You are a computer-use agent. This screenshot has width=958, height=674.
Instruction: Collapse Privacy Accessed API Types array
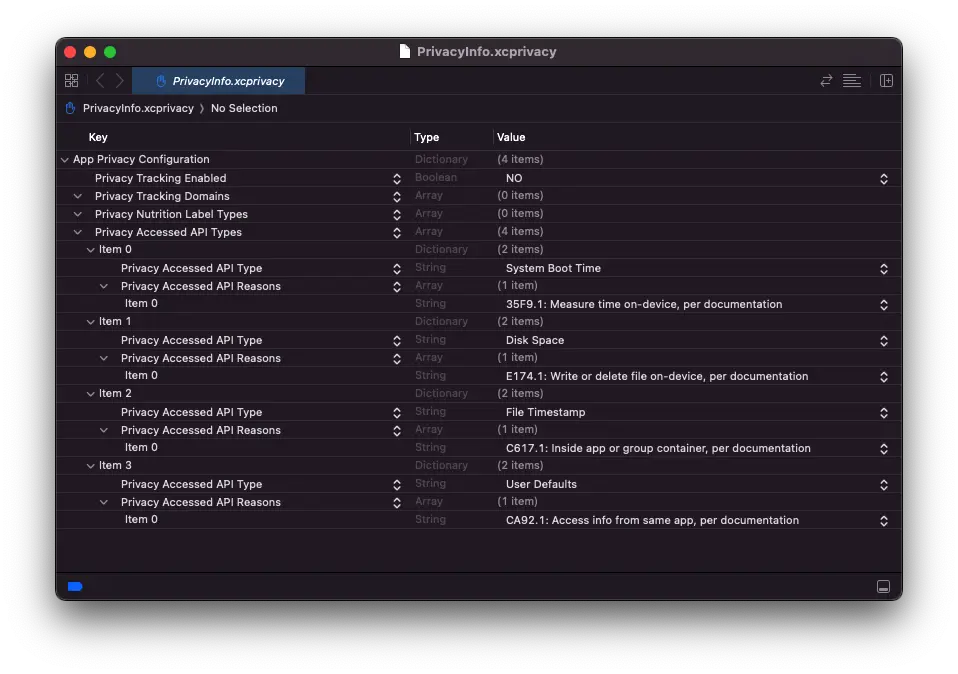coord(78,232)
